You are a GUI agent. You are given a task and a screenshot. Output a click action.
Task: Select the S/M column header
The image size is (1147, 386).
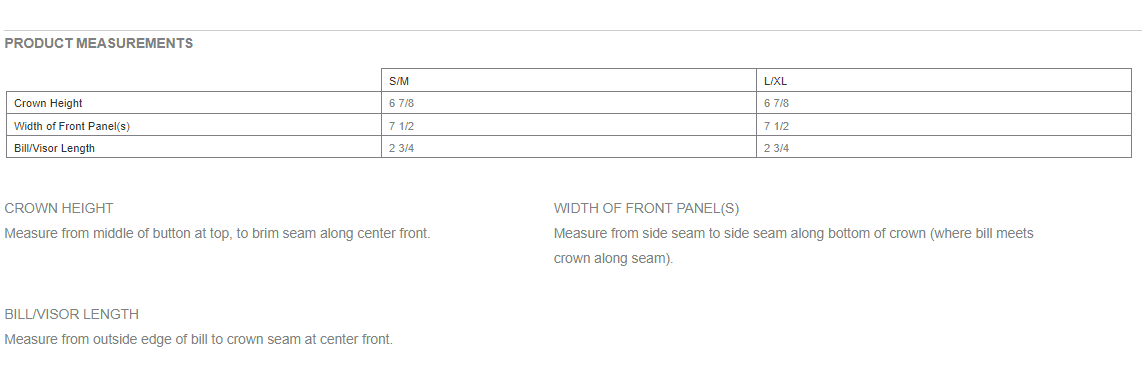(399, 80)
